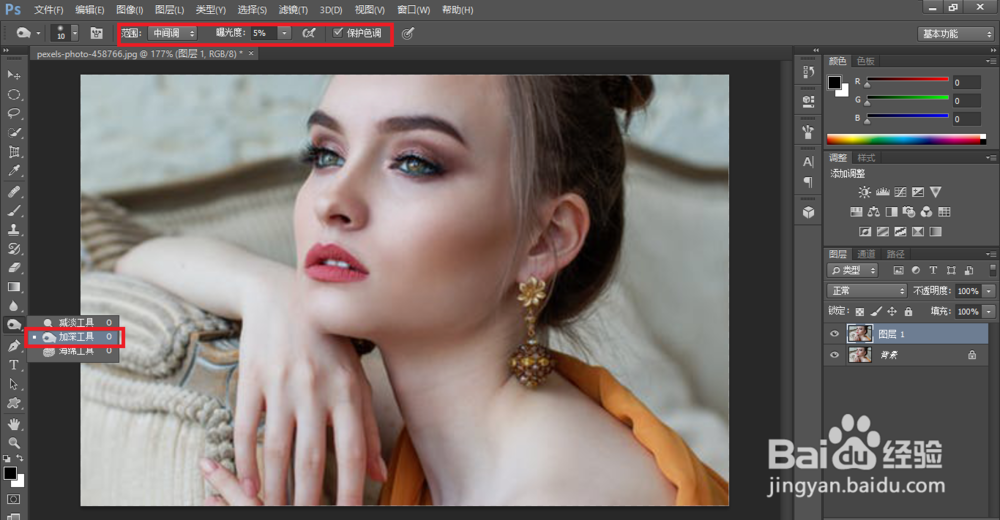Open the 不透明度 dropdown arrow
This screenshot has width=1000, height=520.
(x=989, y=291)
